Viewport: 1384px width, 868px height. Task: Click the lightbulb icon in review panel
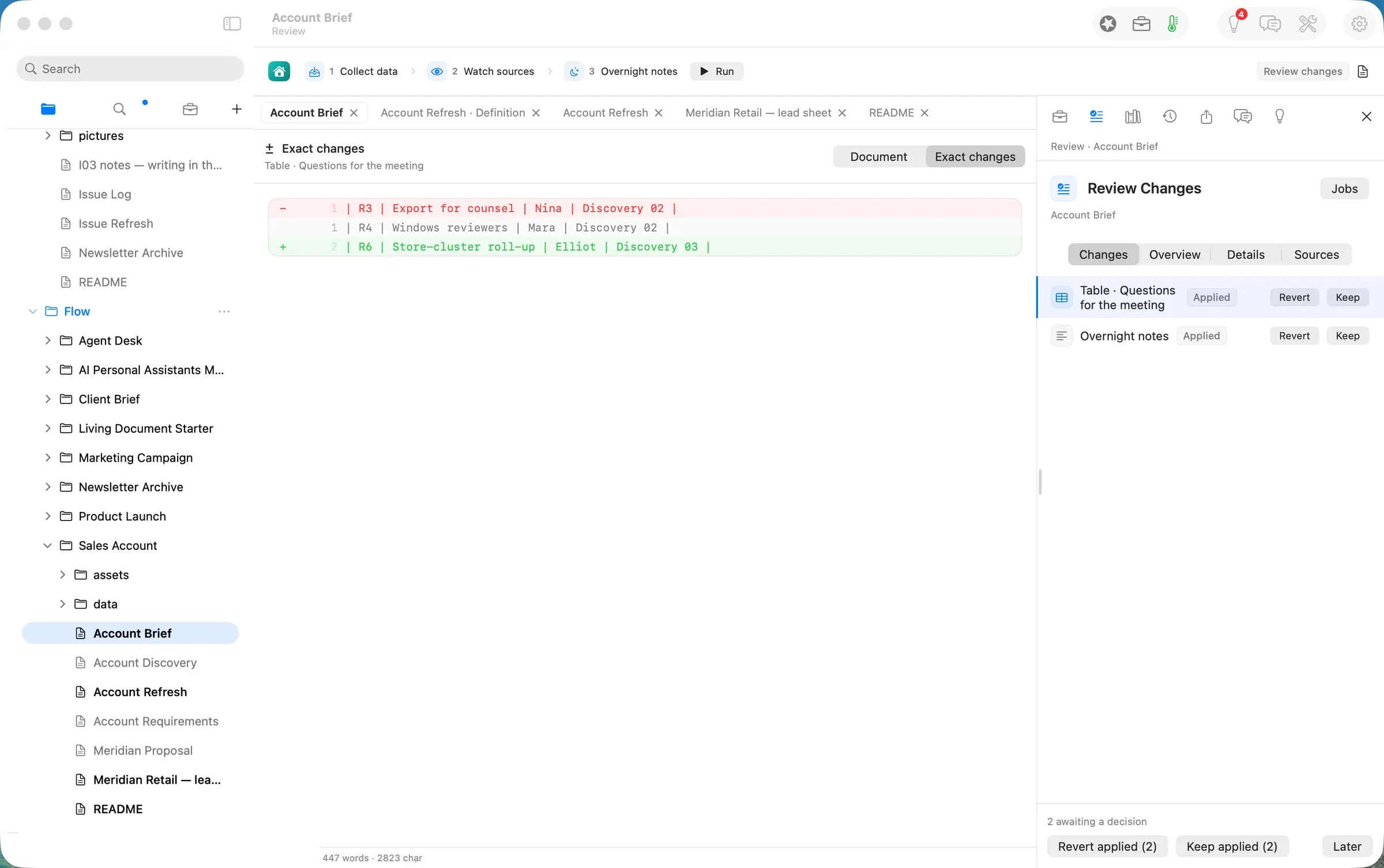pyautogui.click(x=1279, y=116)
